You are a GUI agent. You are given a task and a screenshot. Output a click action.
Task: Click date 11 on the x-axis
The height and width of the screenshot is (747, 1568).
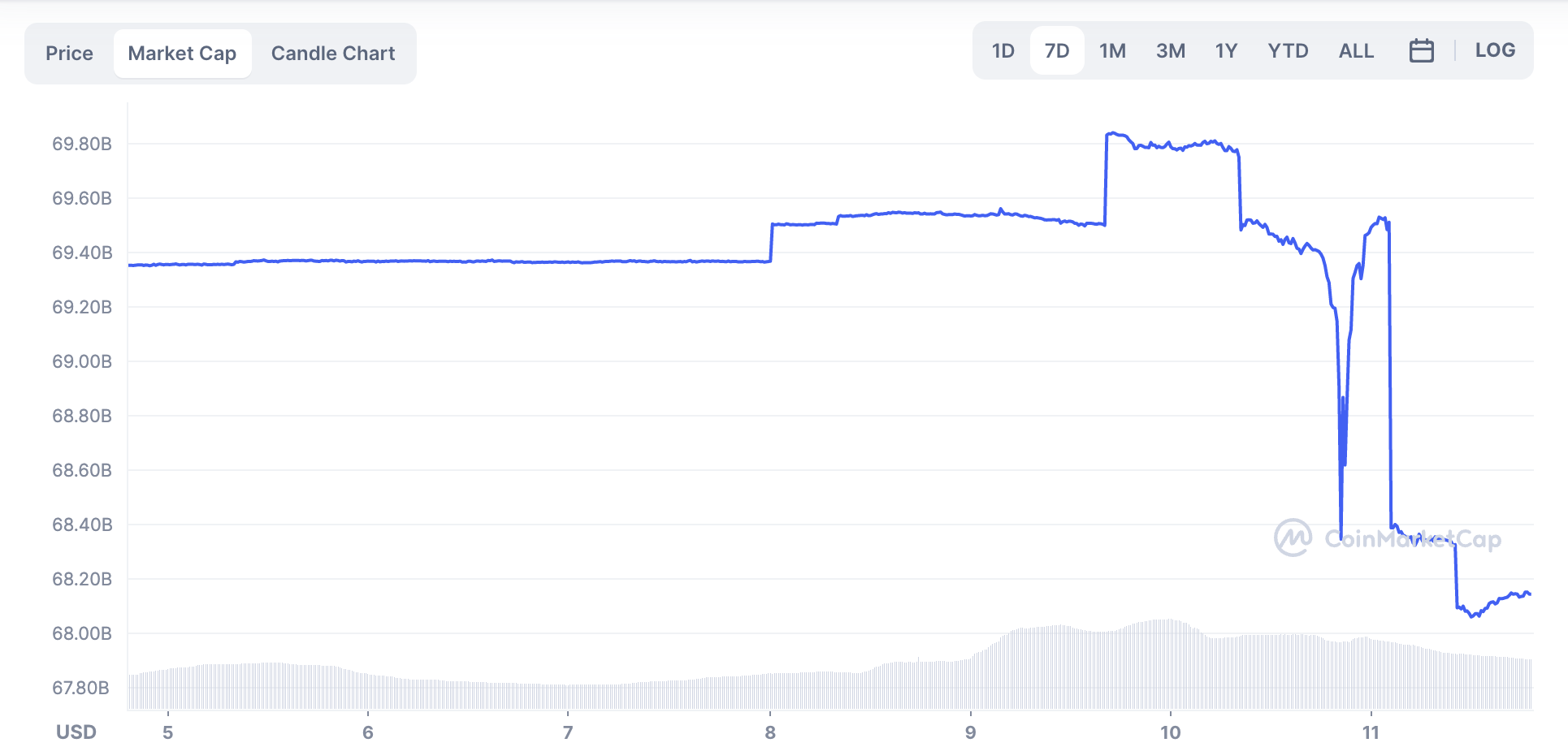coord(1371,732)
